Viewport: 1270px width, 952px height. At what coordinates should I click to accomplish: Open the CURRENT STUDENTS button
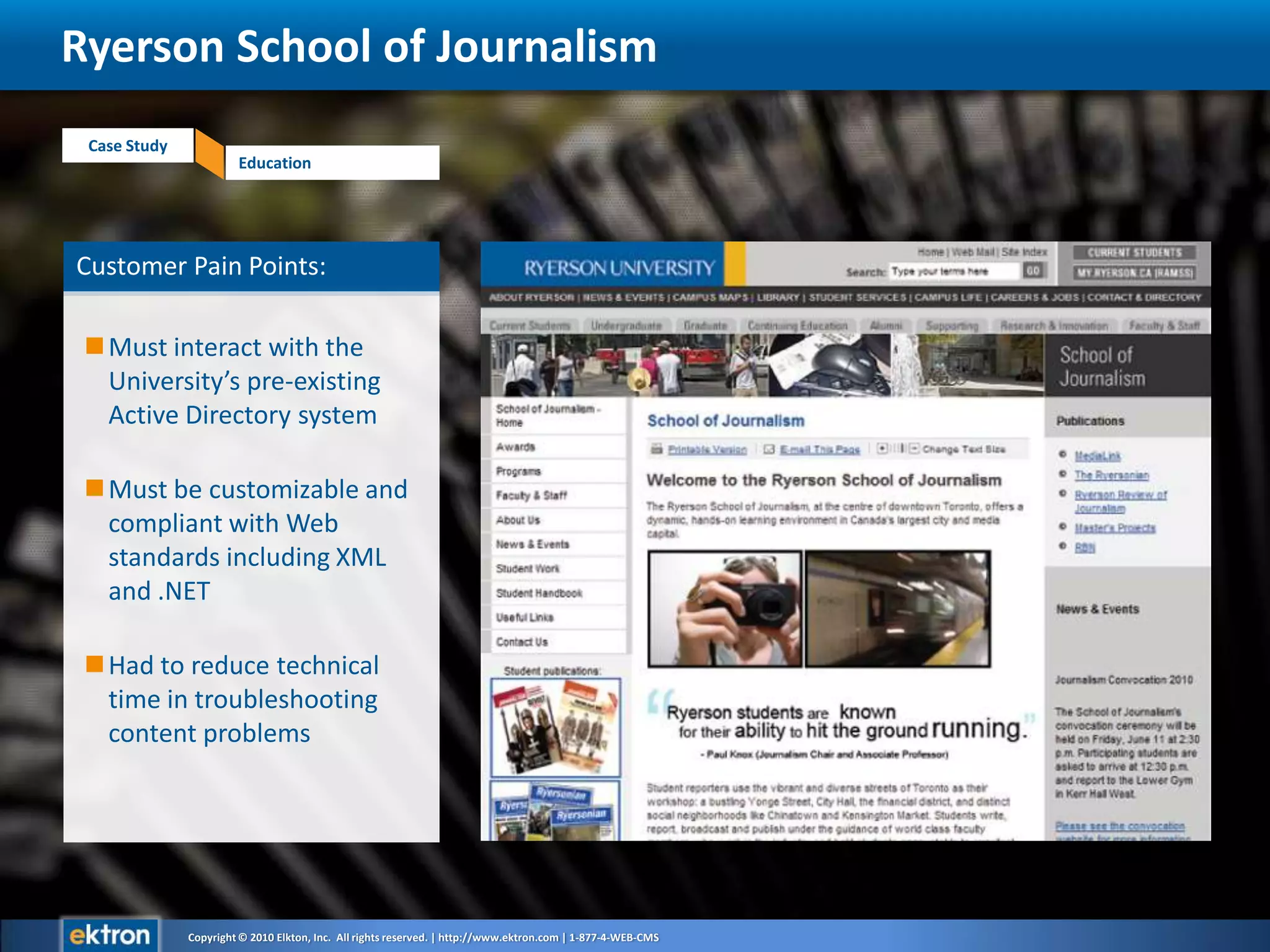click(x=1135, y=252)
